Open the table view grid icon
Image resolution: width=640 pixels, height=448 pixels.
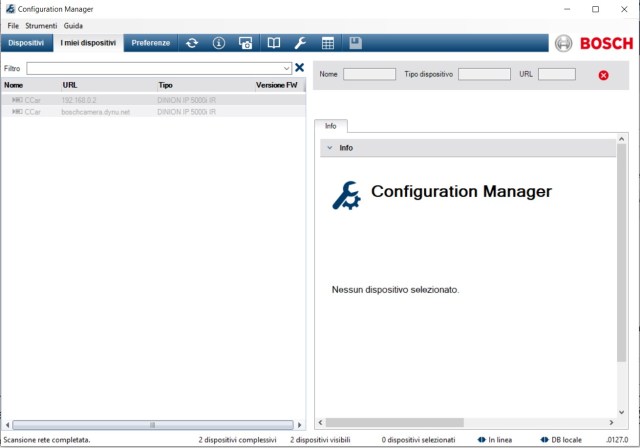point(327,43)
